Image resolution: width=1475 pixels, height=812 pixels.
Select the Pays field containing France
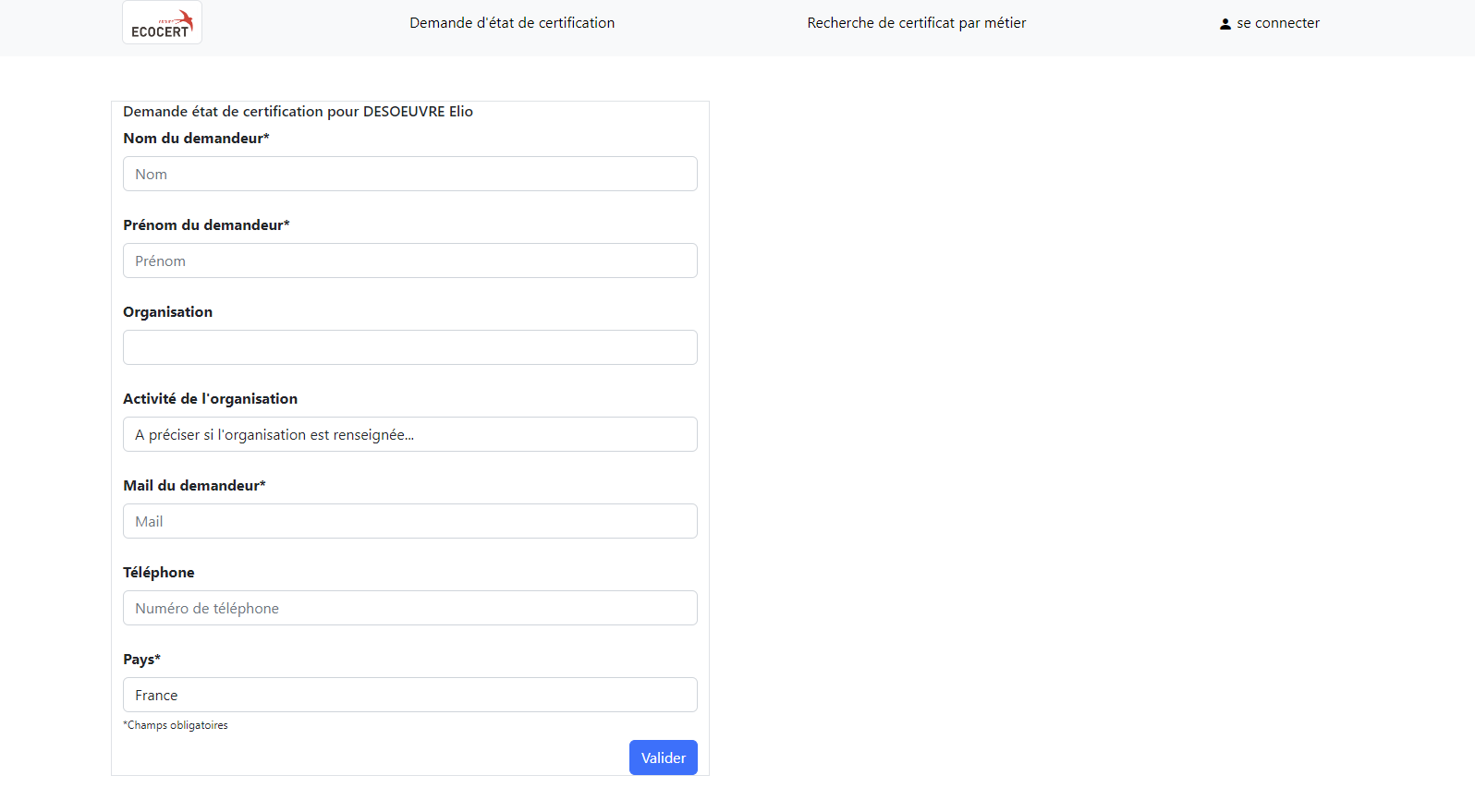[409, 695]
